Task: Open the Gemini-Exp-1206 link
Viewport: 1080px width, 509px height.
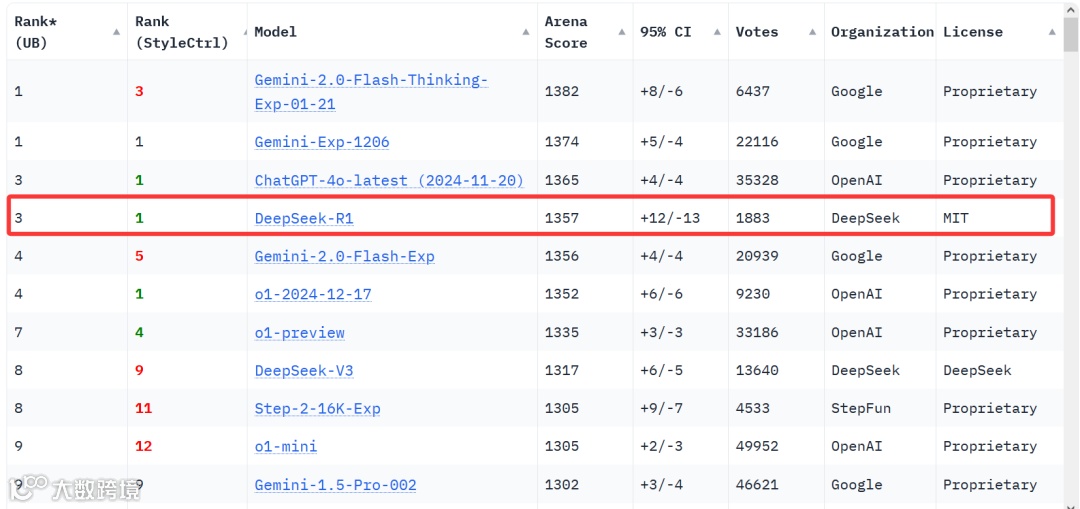Action: (x=322, y=142)
